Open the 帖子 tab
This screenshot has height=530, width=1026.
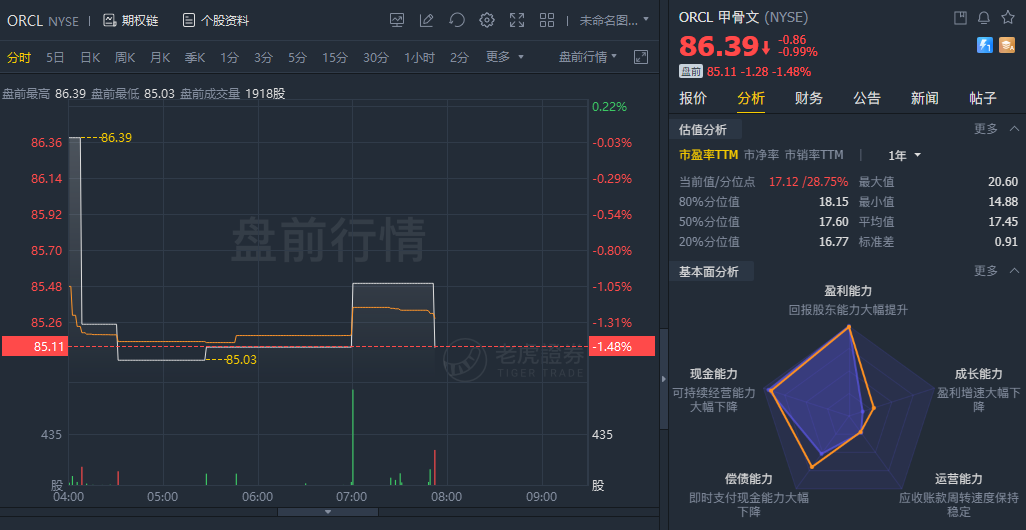(x=983, y=99)
